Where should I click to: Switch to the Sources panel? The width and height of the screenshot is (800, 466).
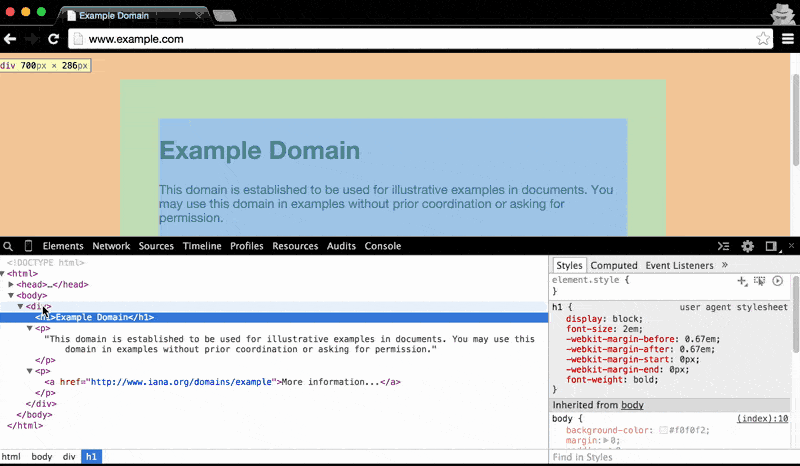156,246
